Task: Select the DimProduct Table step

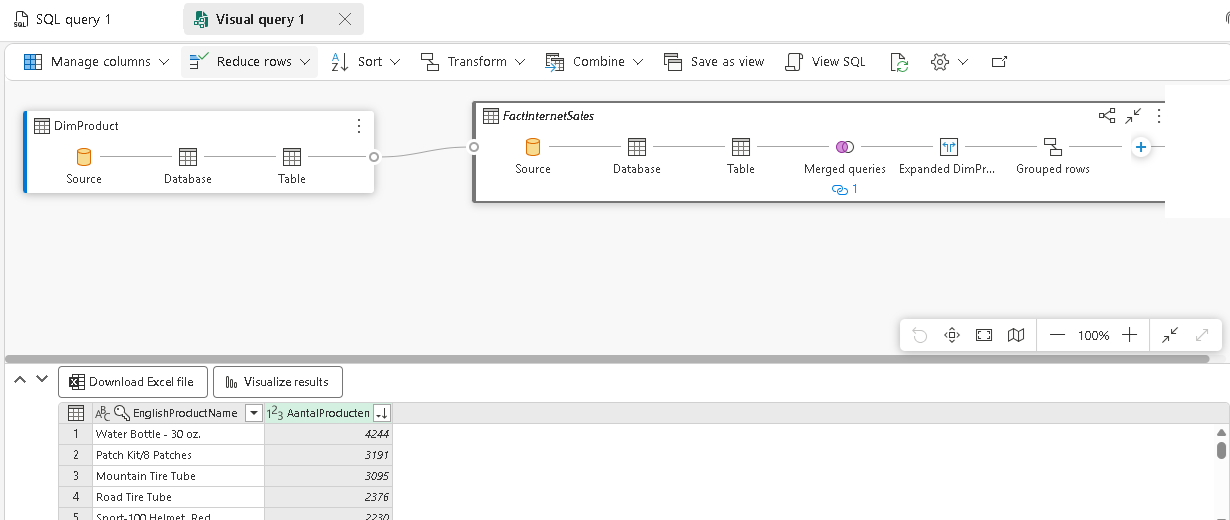Action: coord(292,166)
